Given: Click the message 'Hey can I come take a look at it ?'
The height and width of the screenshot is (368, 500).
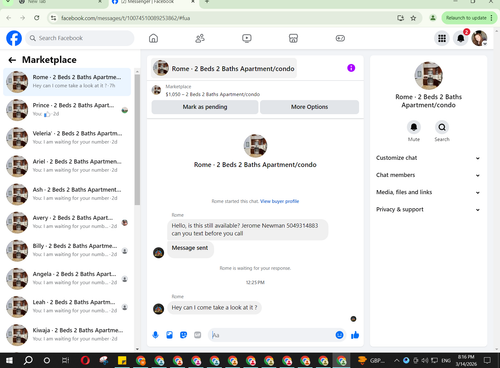Looking at the screenshot, I should tap(214, 308).
